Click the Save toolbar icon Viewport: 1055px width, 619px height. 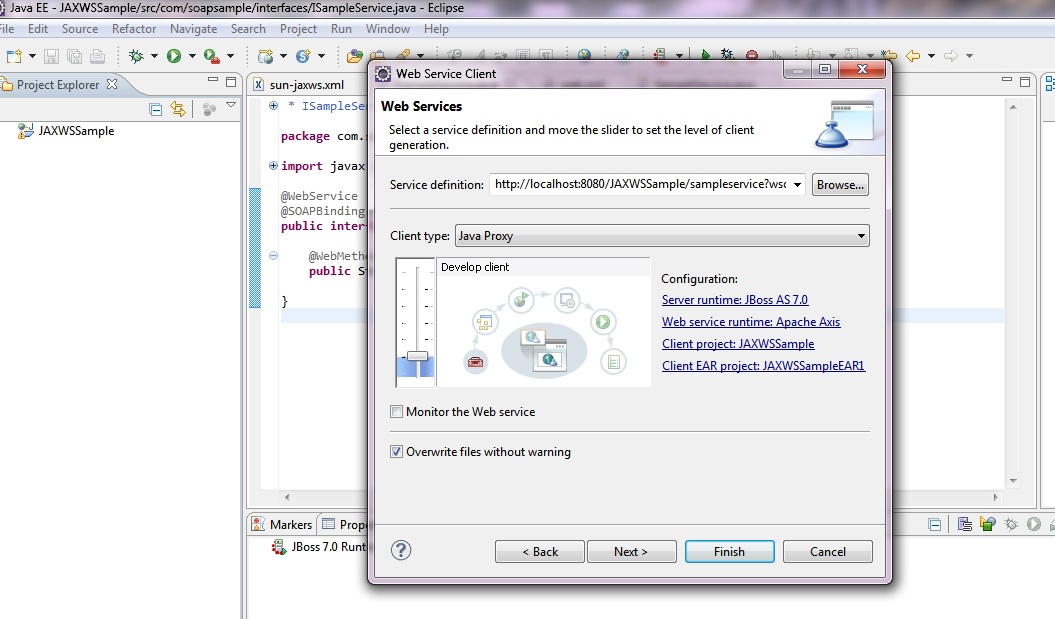point(51,56)
